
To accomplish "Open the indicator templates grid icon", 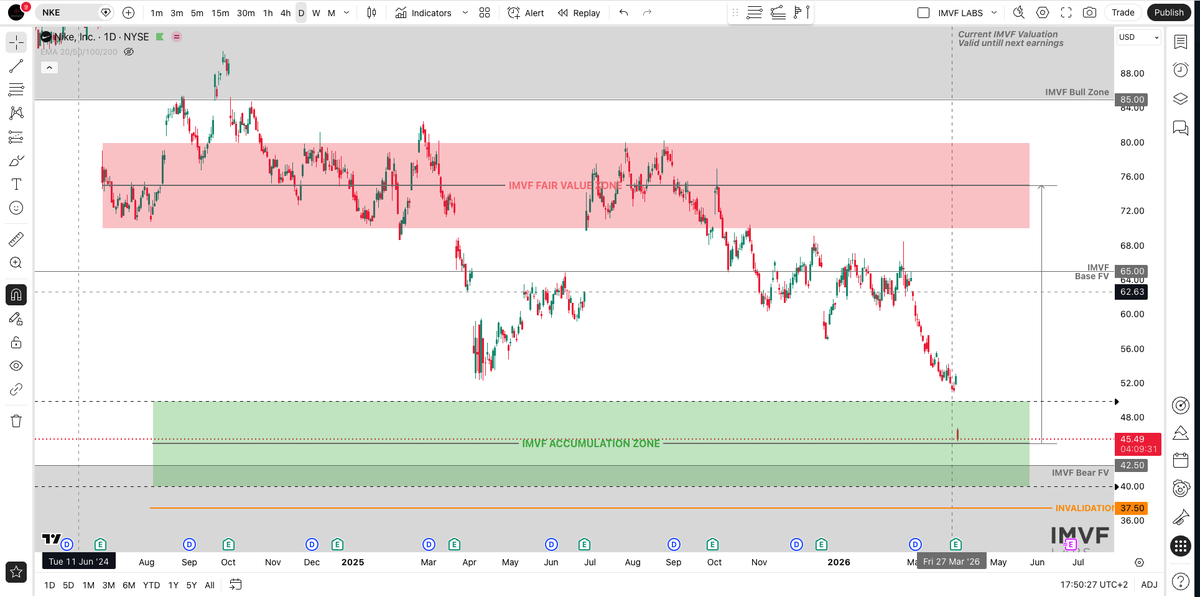I will coord(484,13).
